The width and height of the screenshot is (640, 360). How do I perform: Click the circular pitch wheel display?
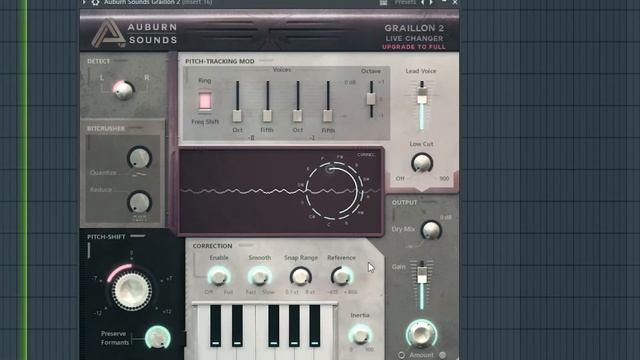(333, 191)
